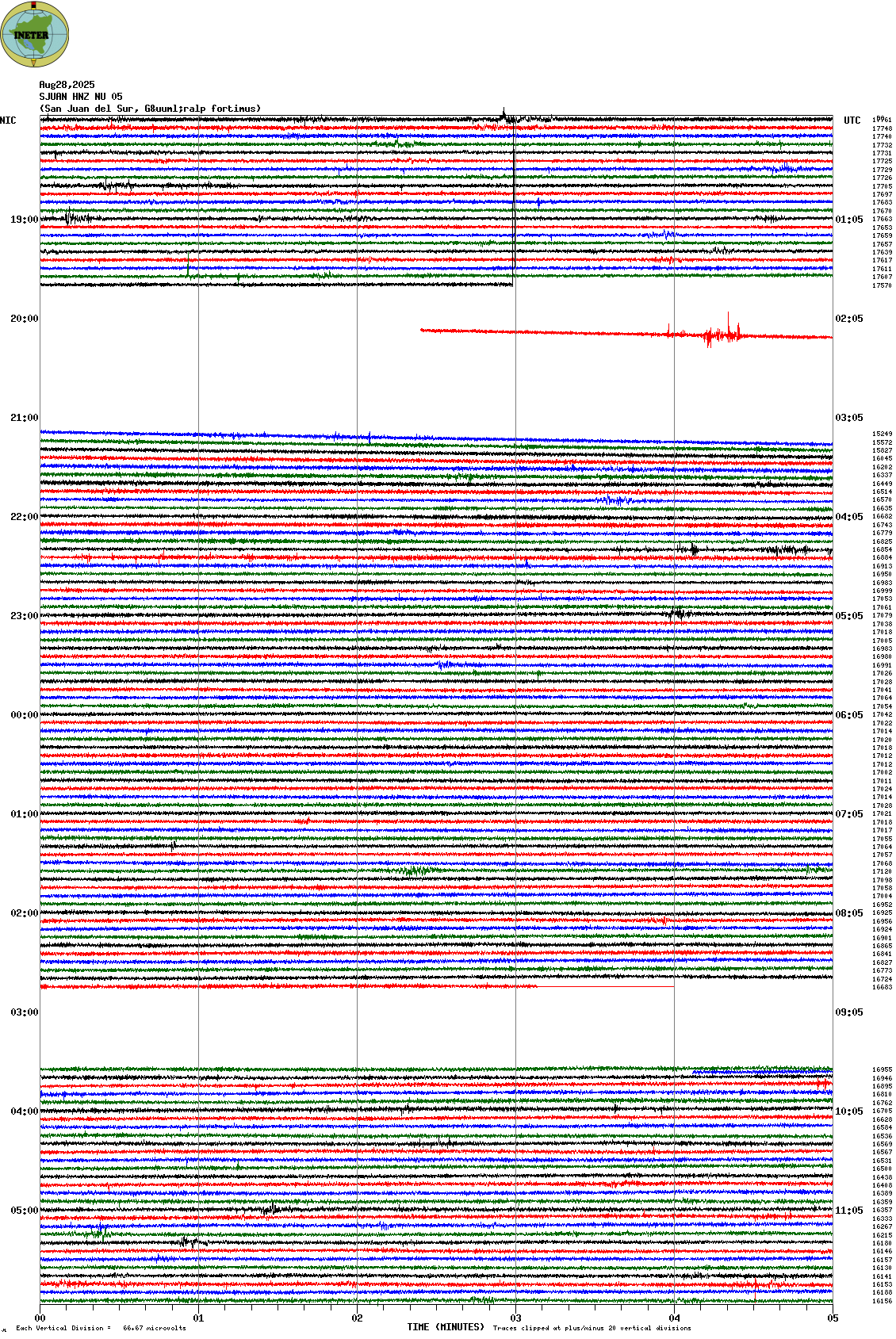
Task: Click the TIME (MINUTES) axis title
Action: pyautogui.click(x=446, y=1327)
